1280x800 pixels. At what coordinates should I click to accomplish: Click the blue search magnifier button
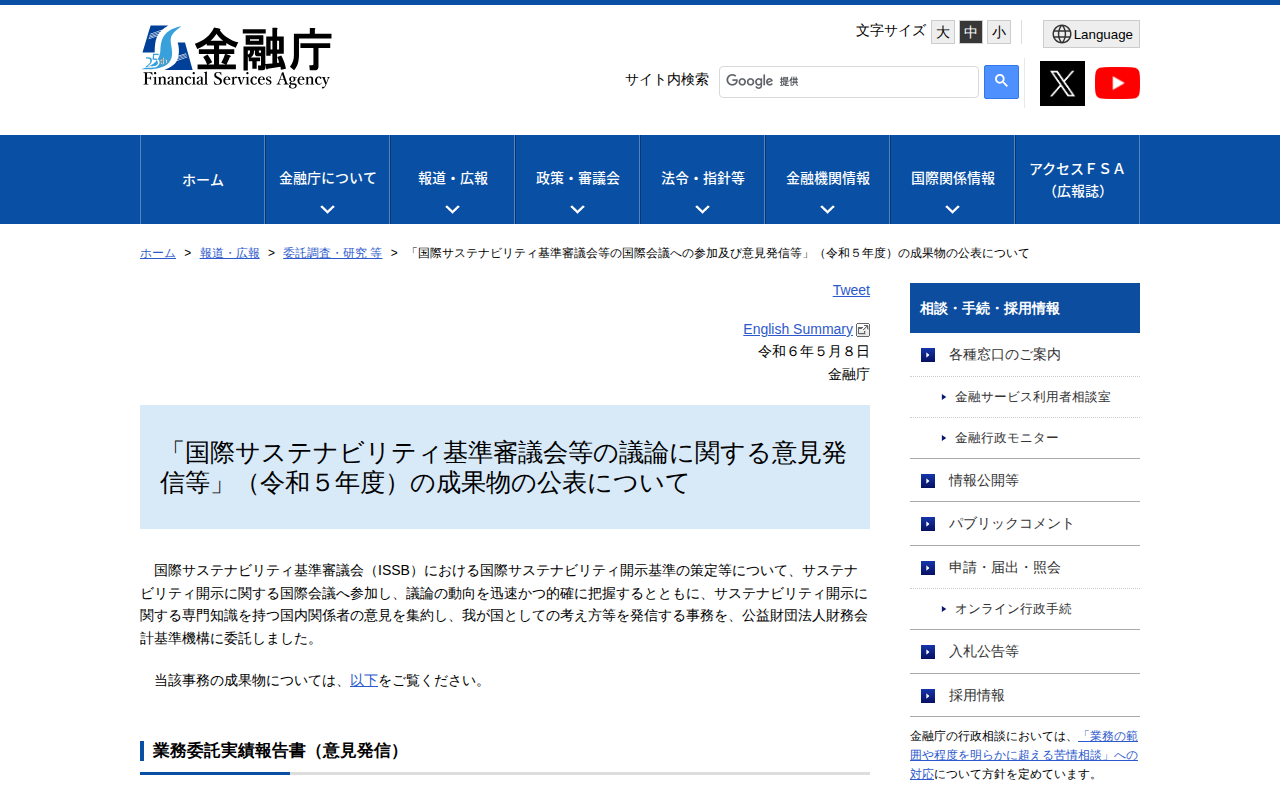pyautogui.click(x=1001, y=82)
